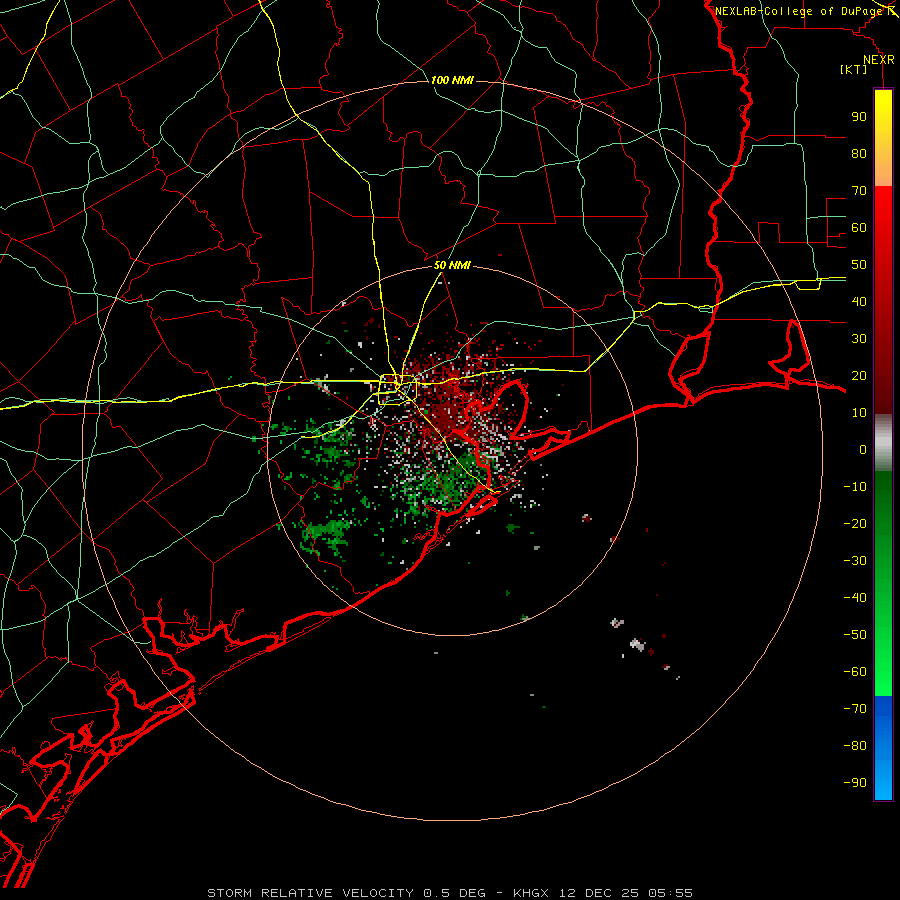Click the -20 value on the color scale
This screenshot has height=900, width=900.
pyautogui.click(x=855, y=524)
